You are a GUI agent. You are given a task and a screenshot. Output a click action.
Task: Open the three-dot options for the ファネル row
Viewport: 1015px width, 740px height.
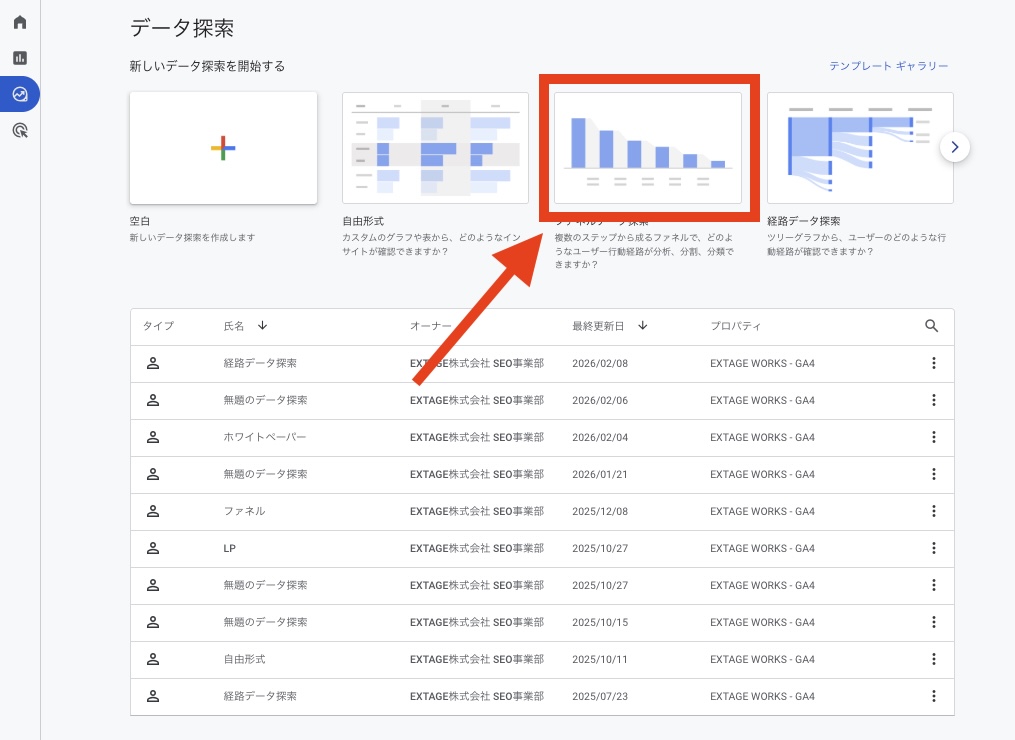tap(934, 511)
